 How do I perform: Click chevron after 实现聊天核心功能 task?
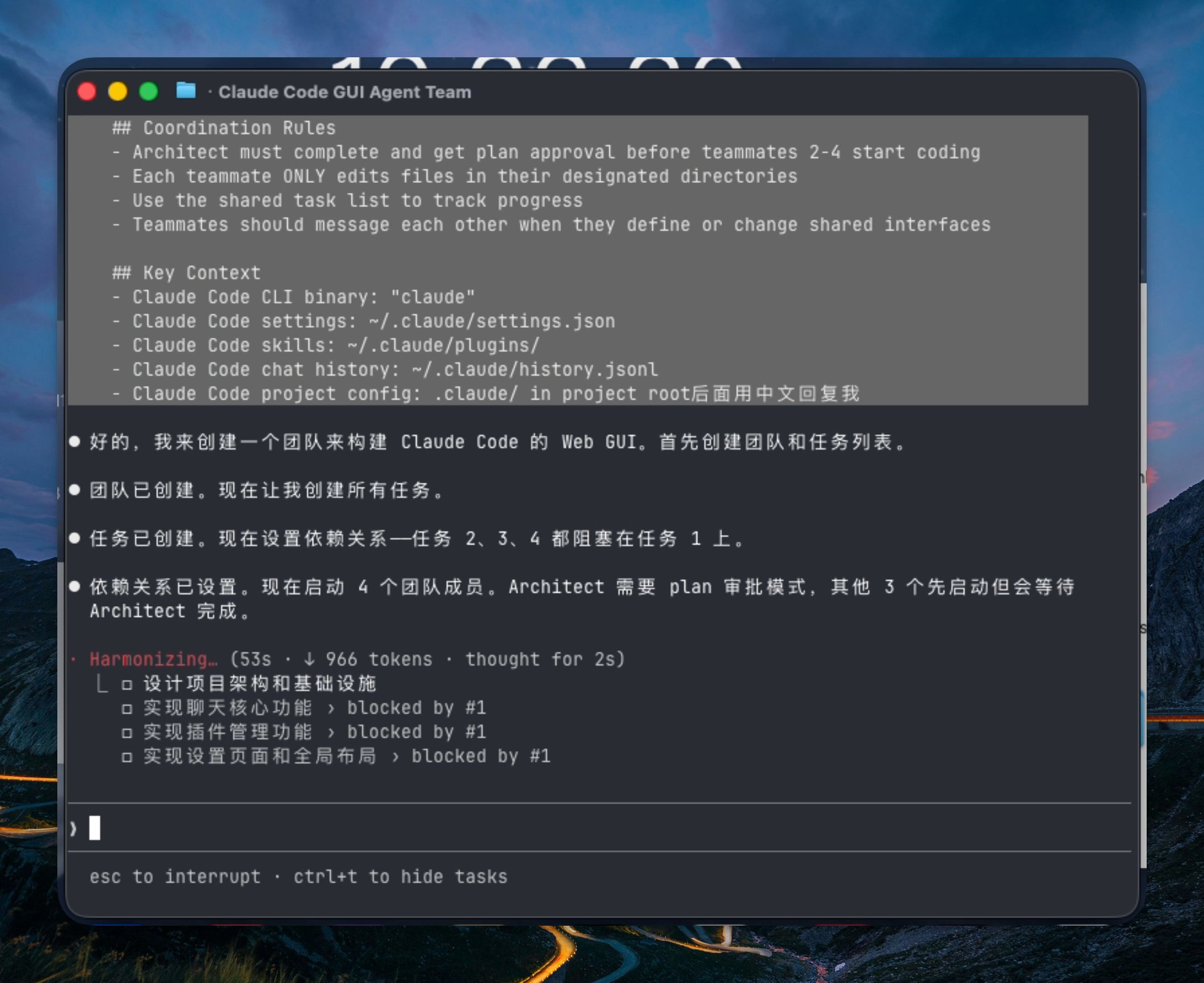coord(331,709)
